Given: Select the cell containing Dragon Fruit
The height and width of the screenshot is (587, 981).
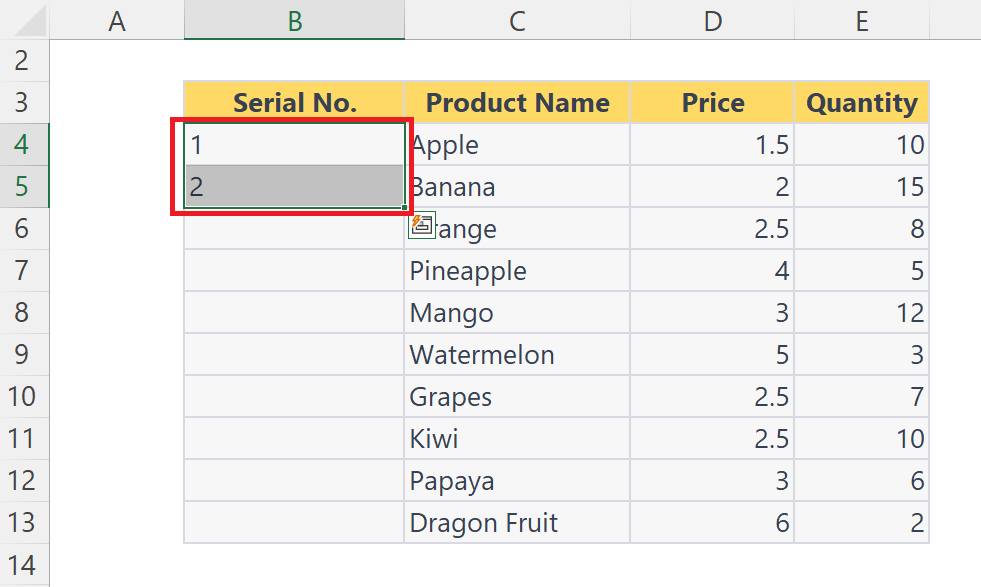Looking at the screenshot, I should 517,523.
